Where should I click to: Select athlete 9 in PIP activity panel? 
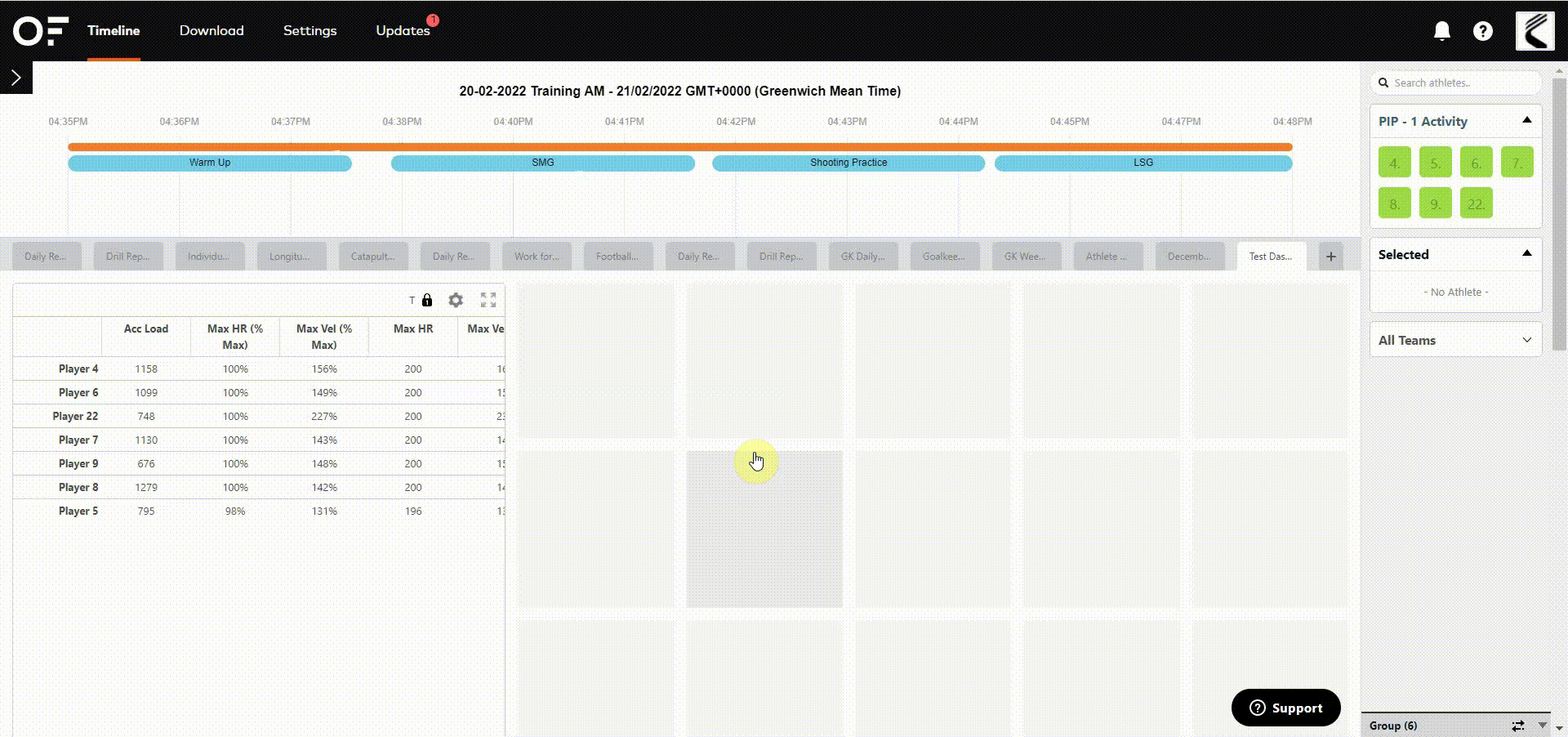tap(1435, 203)
